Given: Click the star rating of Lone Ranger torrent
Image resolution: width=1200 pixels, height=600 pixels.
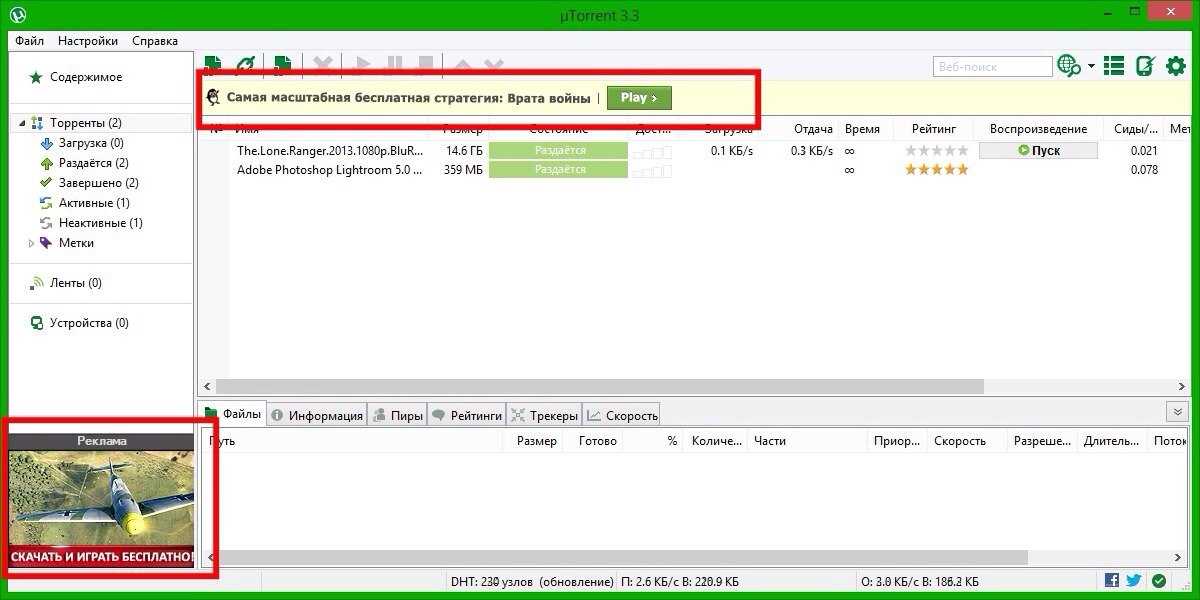Looking at the screenshot, I should click(x=936, y=150).
